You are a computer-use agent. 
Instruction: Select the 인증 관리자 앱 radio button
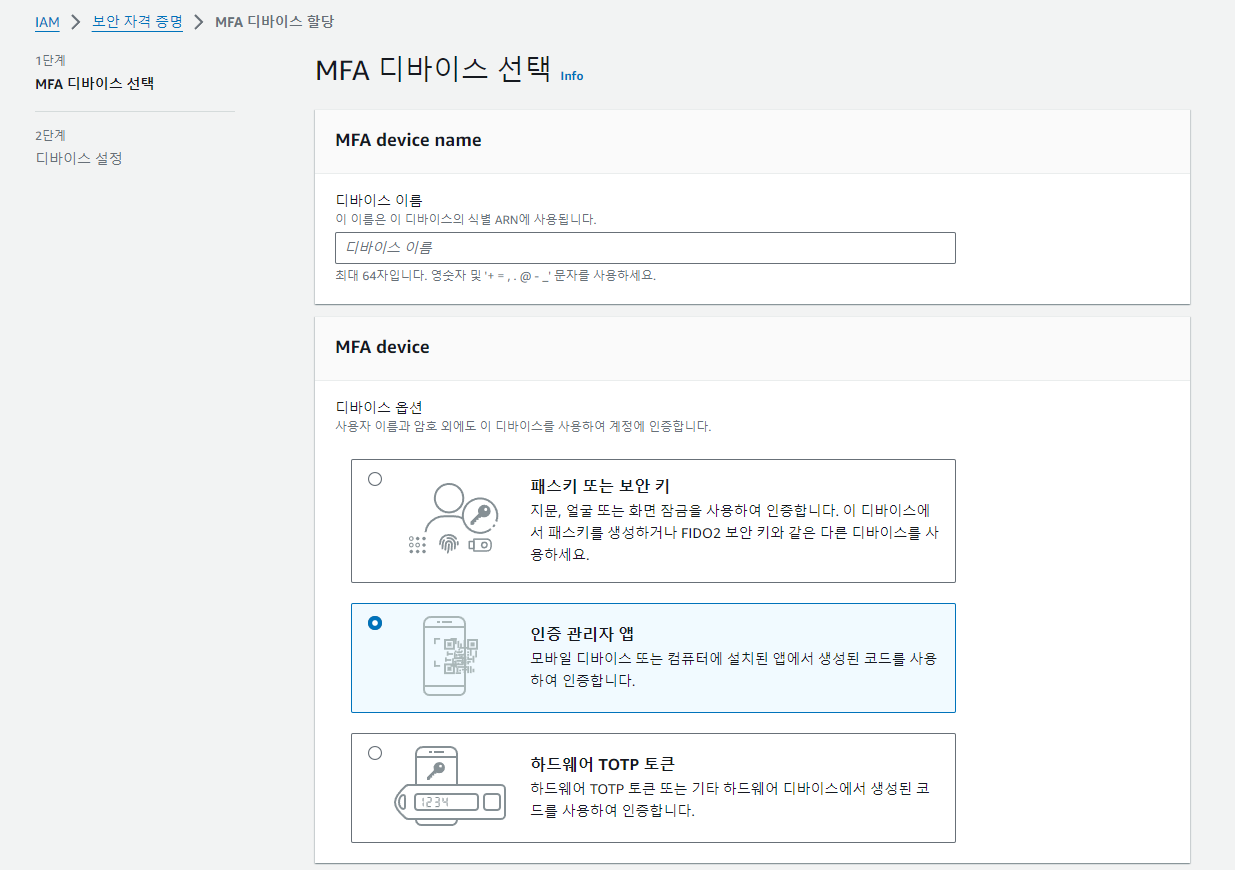[x=374, y=622]
